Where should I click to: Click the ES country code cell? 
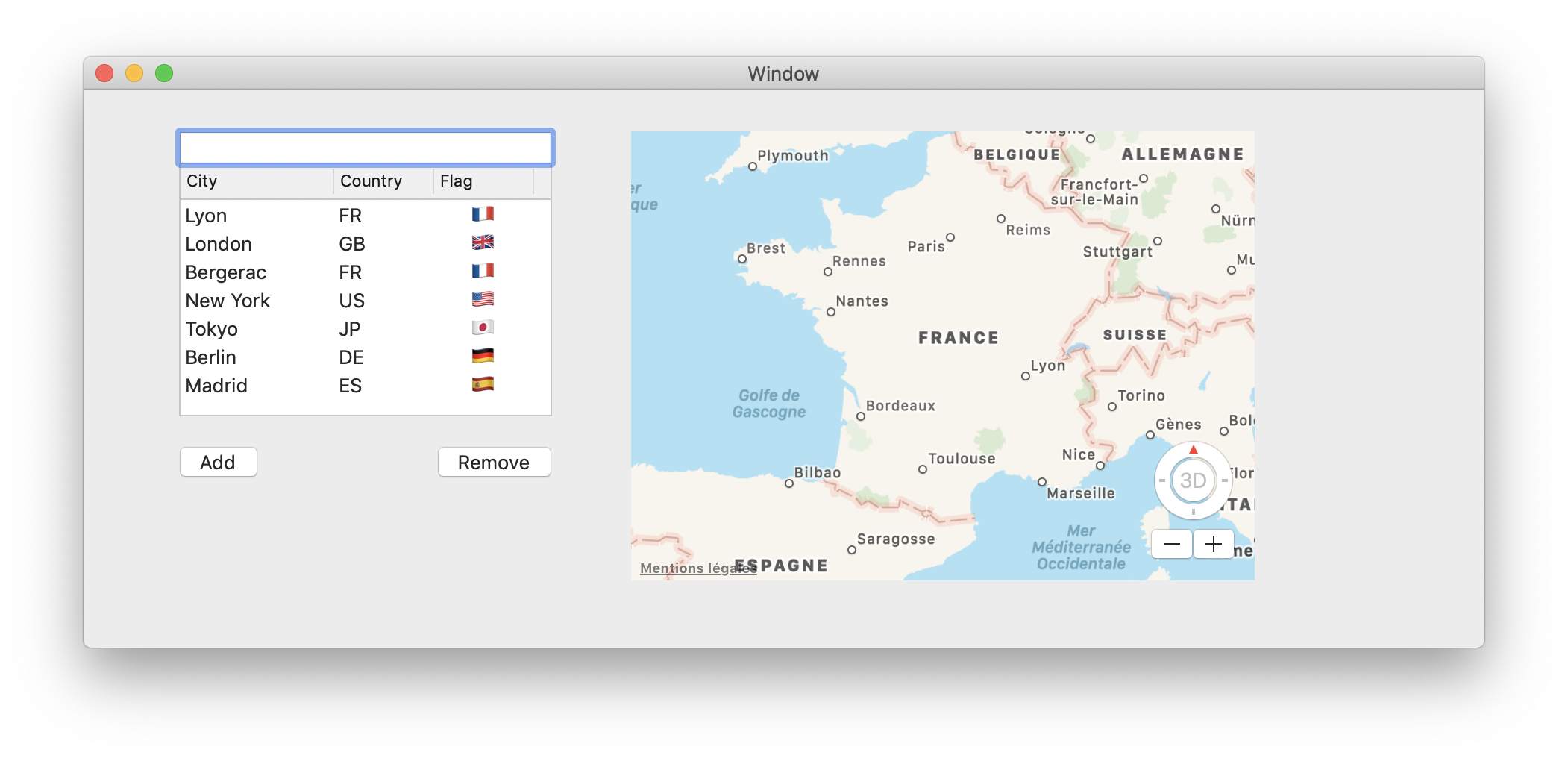(350, 386)
